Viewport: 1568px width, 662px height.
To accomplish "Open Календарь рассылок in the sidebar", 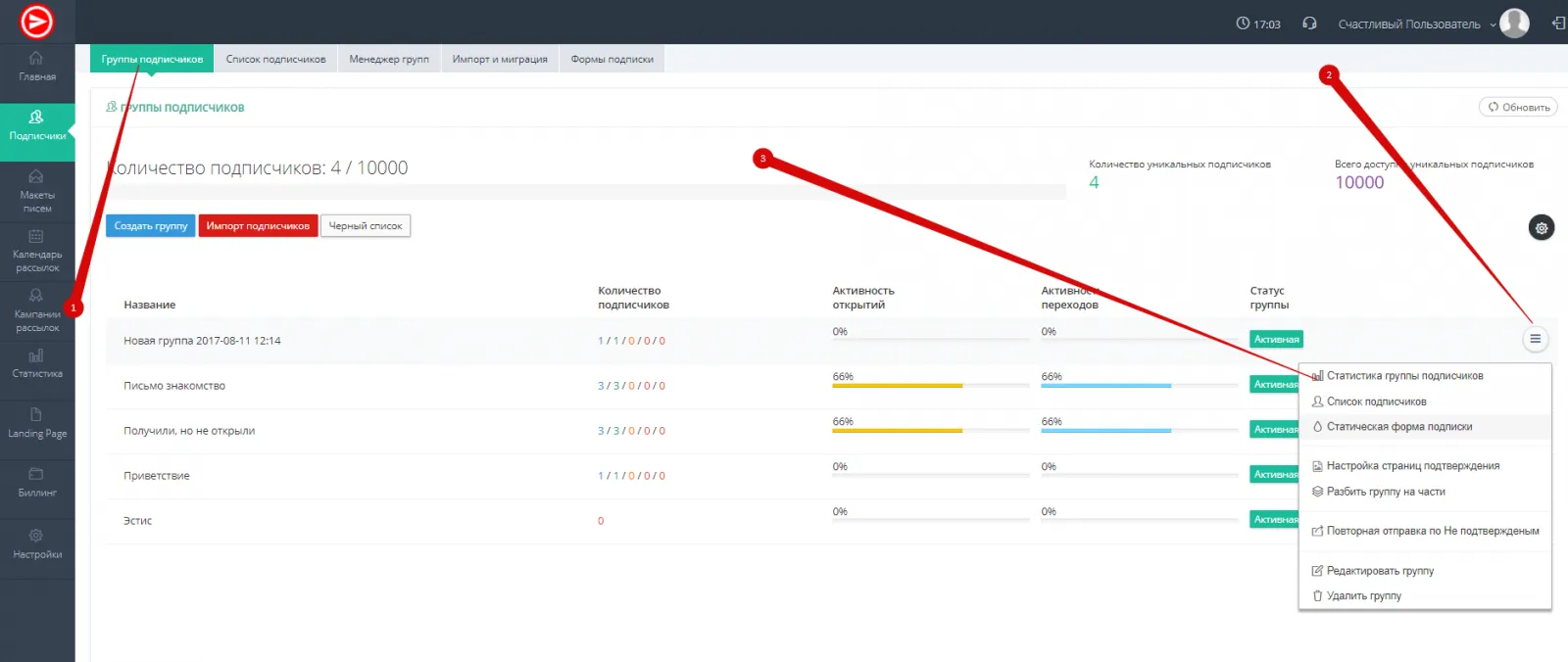I will [37, 251].
